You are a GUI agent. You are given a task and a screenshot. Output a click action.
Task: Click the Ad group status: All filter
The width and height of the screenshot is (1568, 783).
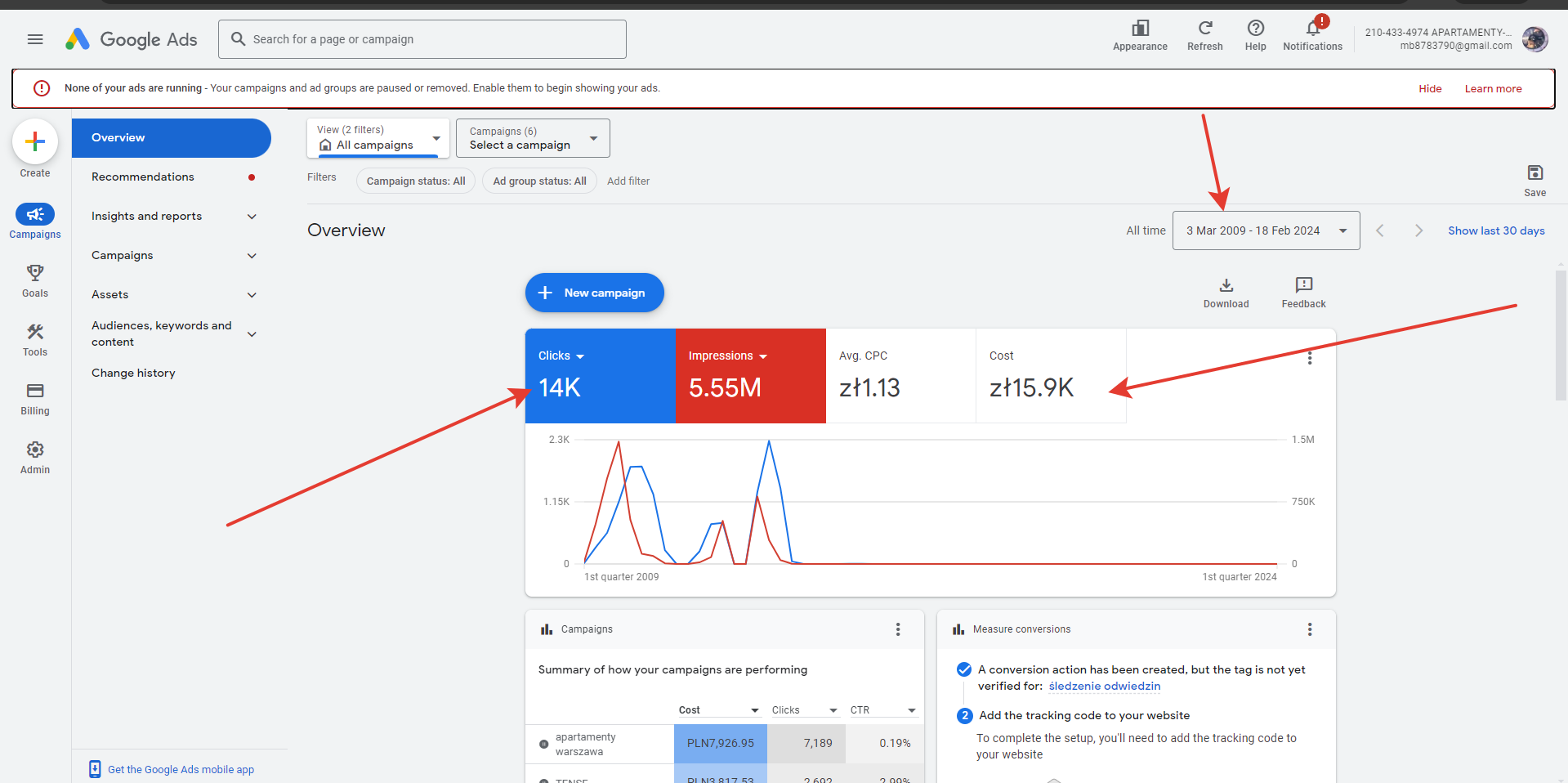(539, 181)
